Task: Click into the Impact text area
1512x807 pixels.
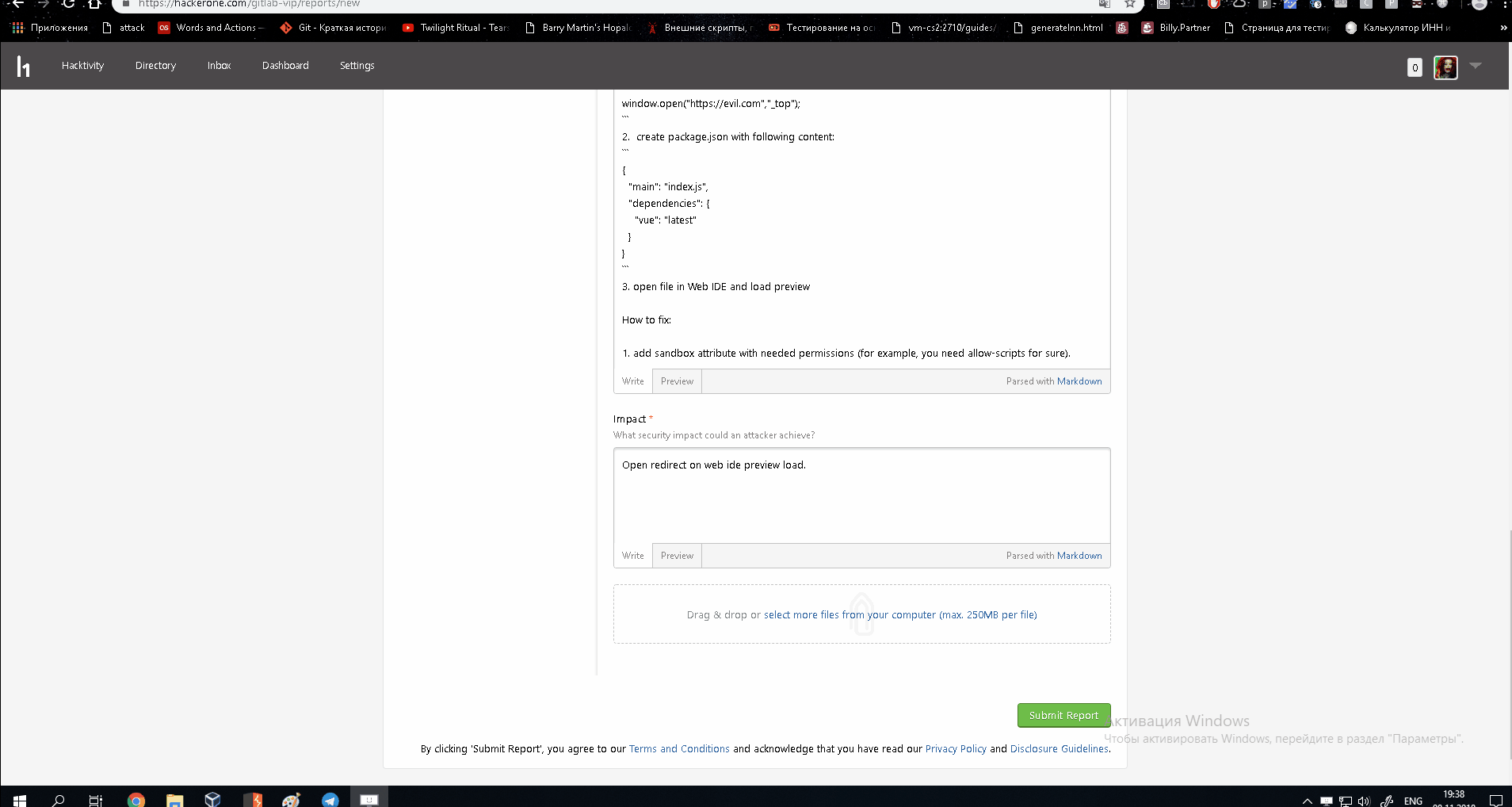Action: tap(861, 496)
